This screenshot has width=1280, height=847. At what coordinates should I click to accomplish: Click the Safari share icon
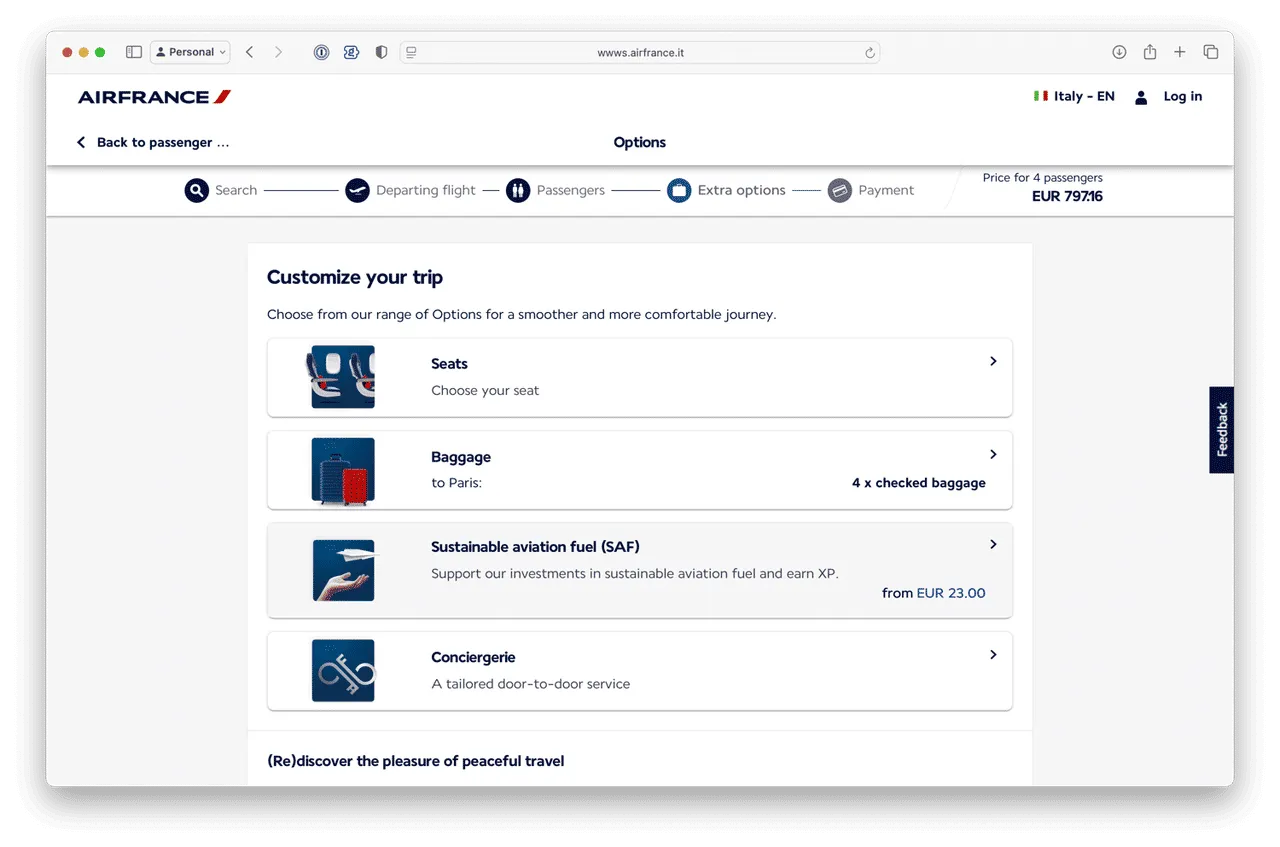pyautogui.click(x=1150, y=52)
